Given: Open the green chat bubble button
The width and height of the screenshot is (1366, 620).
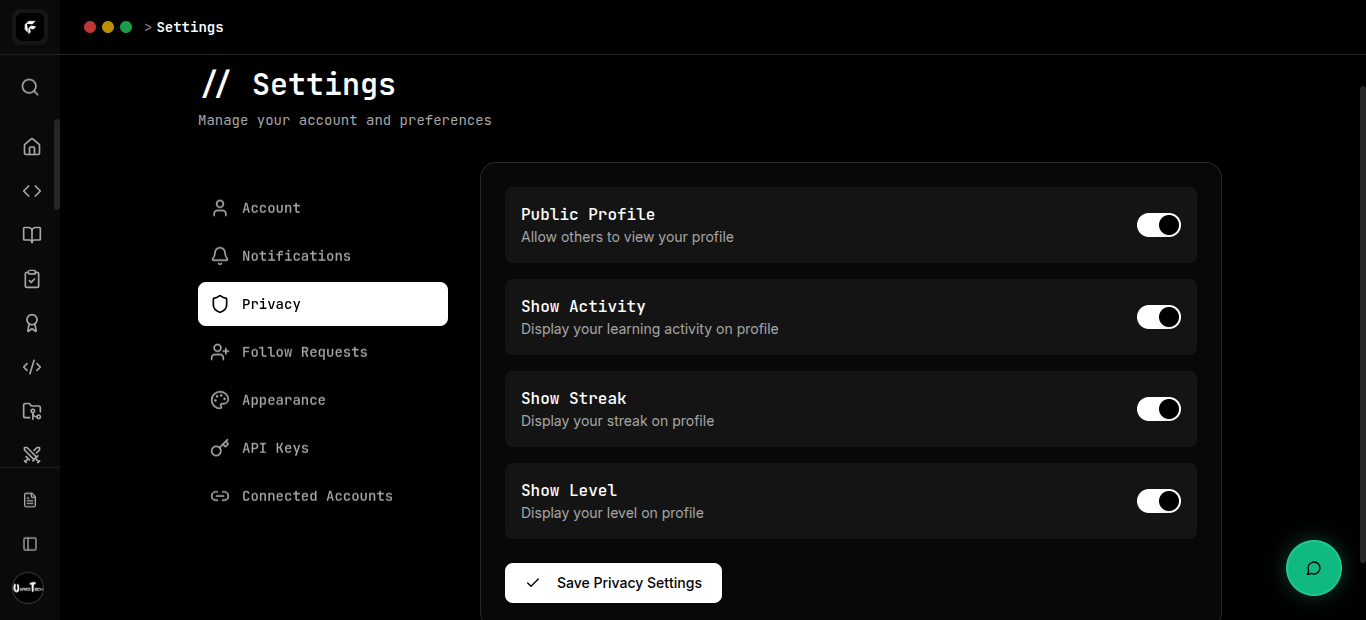Looking at the screenshot, I should [x=1313, y=568].
